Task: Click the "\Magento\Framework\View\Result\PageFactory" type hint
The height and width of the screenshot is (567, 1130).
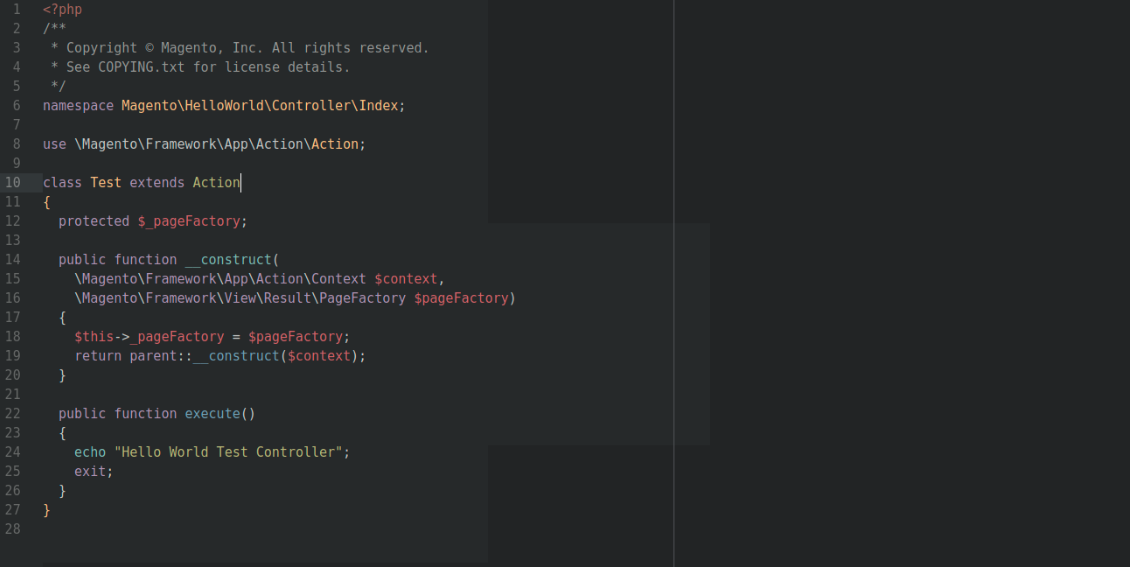Action: click(x=240, y=298)
